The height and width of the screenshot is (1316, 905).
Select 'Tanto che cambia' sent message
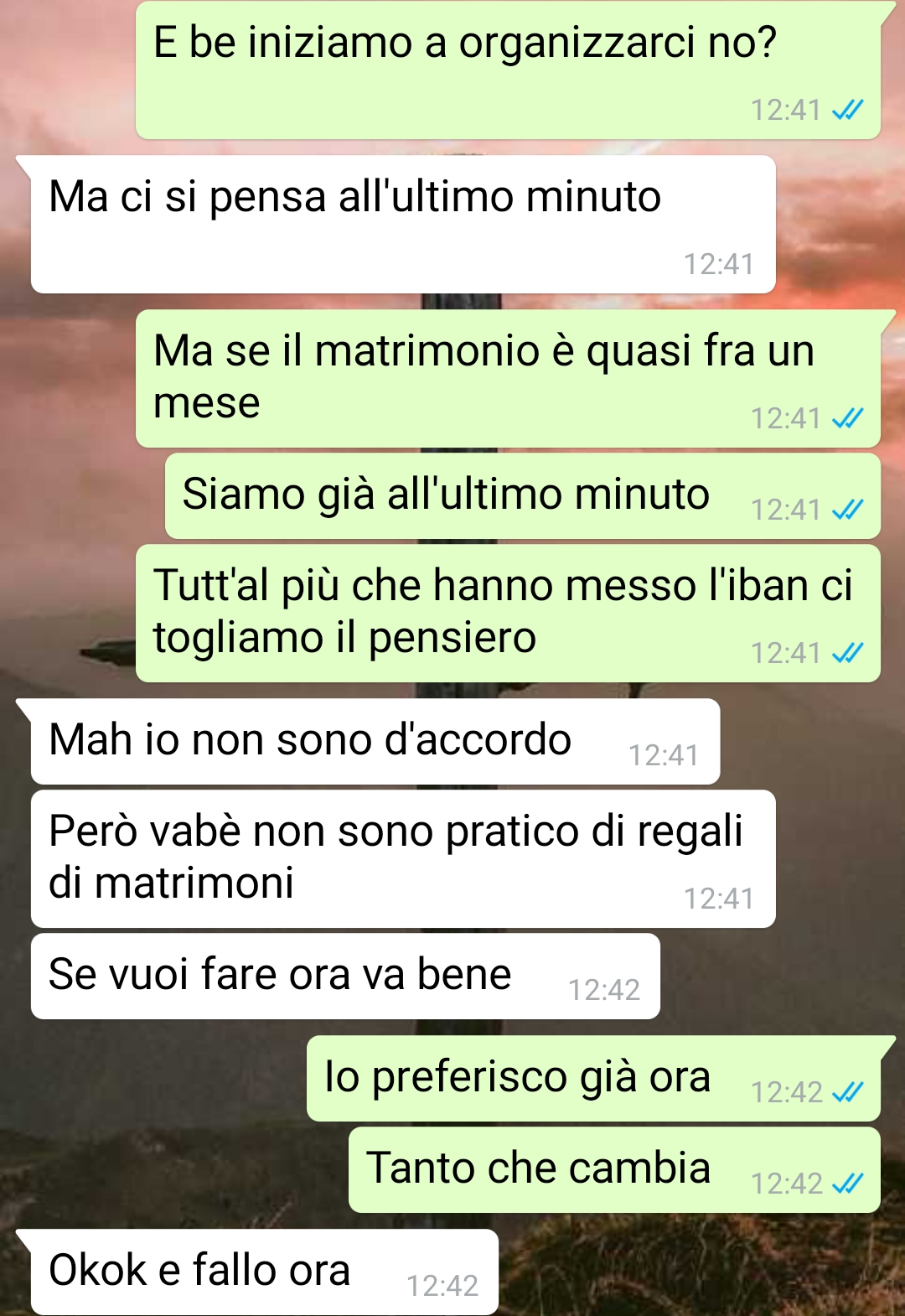(x=614, y=1169)
